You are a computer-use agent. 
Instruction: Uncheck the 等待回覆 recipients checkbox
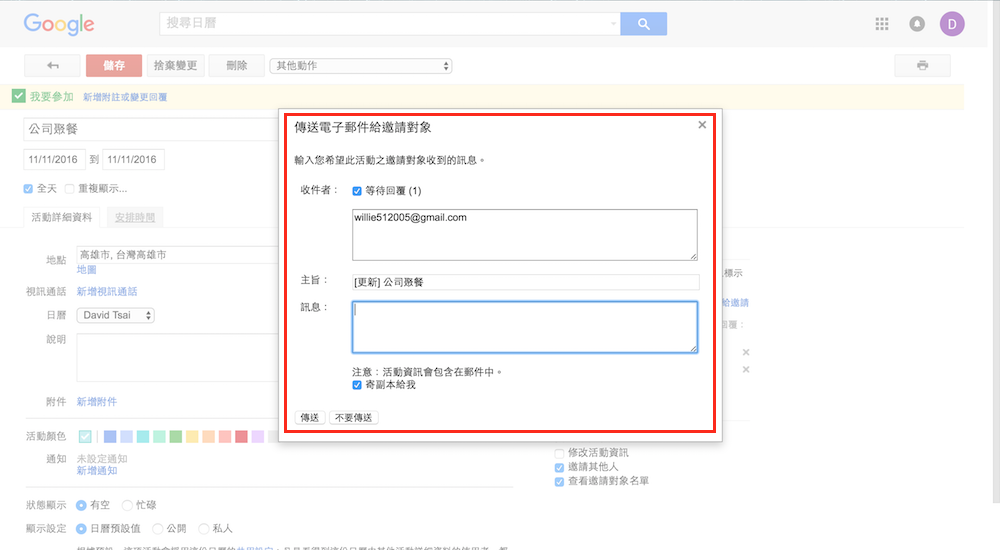pyautogui.click(x=357, y=190)
